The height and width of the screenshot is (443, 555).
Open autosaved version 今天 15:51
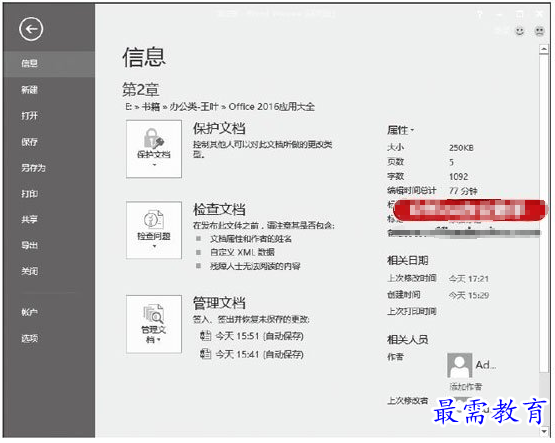(x=259, y=336)
